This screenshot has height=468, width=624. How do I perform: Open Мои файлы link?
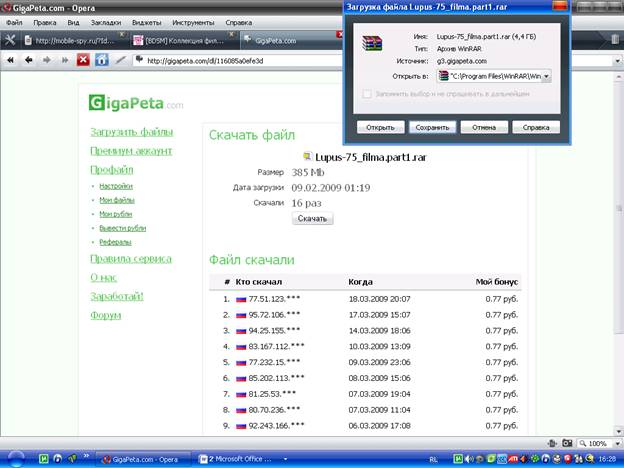point(117,200)
